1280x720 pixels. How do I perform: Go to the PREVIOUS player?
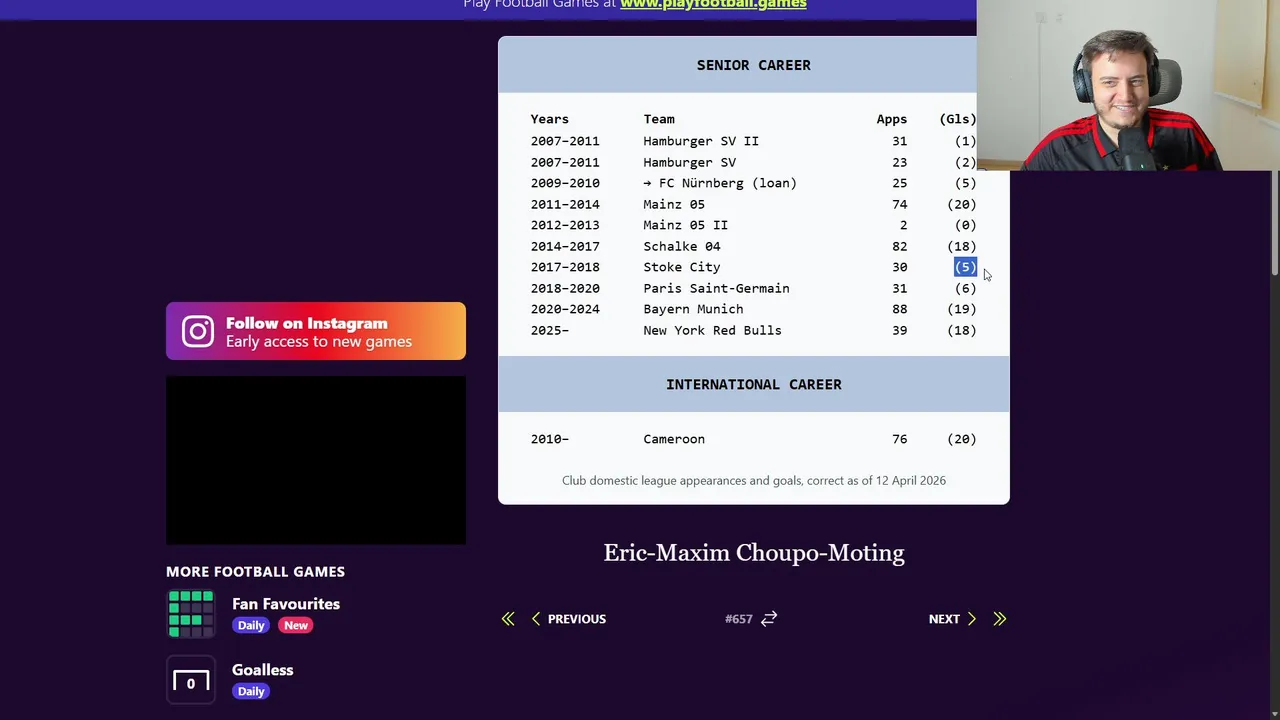(x=577, y=619)
